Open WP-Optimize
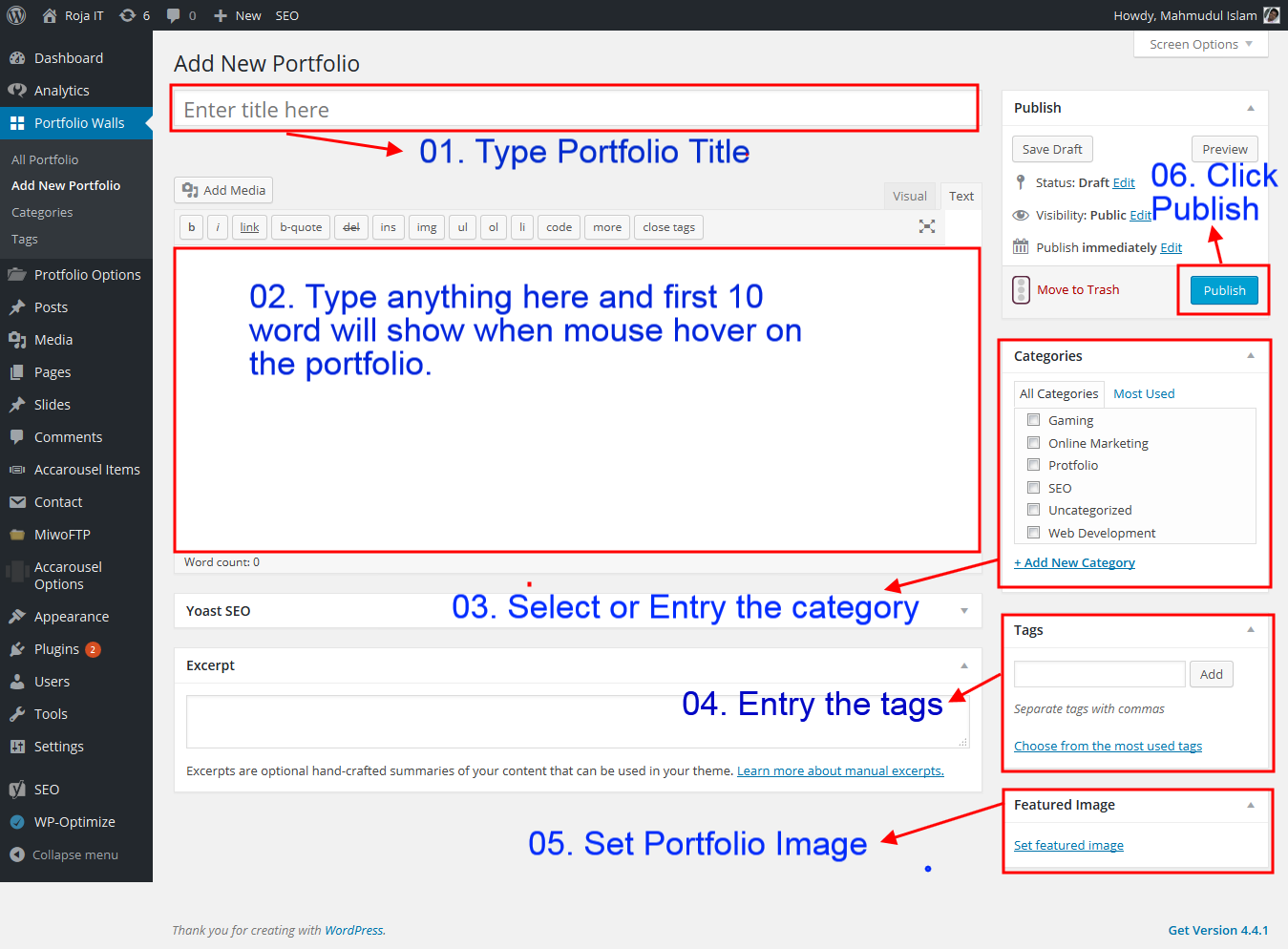The width and height of the screenshot is (1288, 949). click(76, 822)
